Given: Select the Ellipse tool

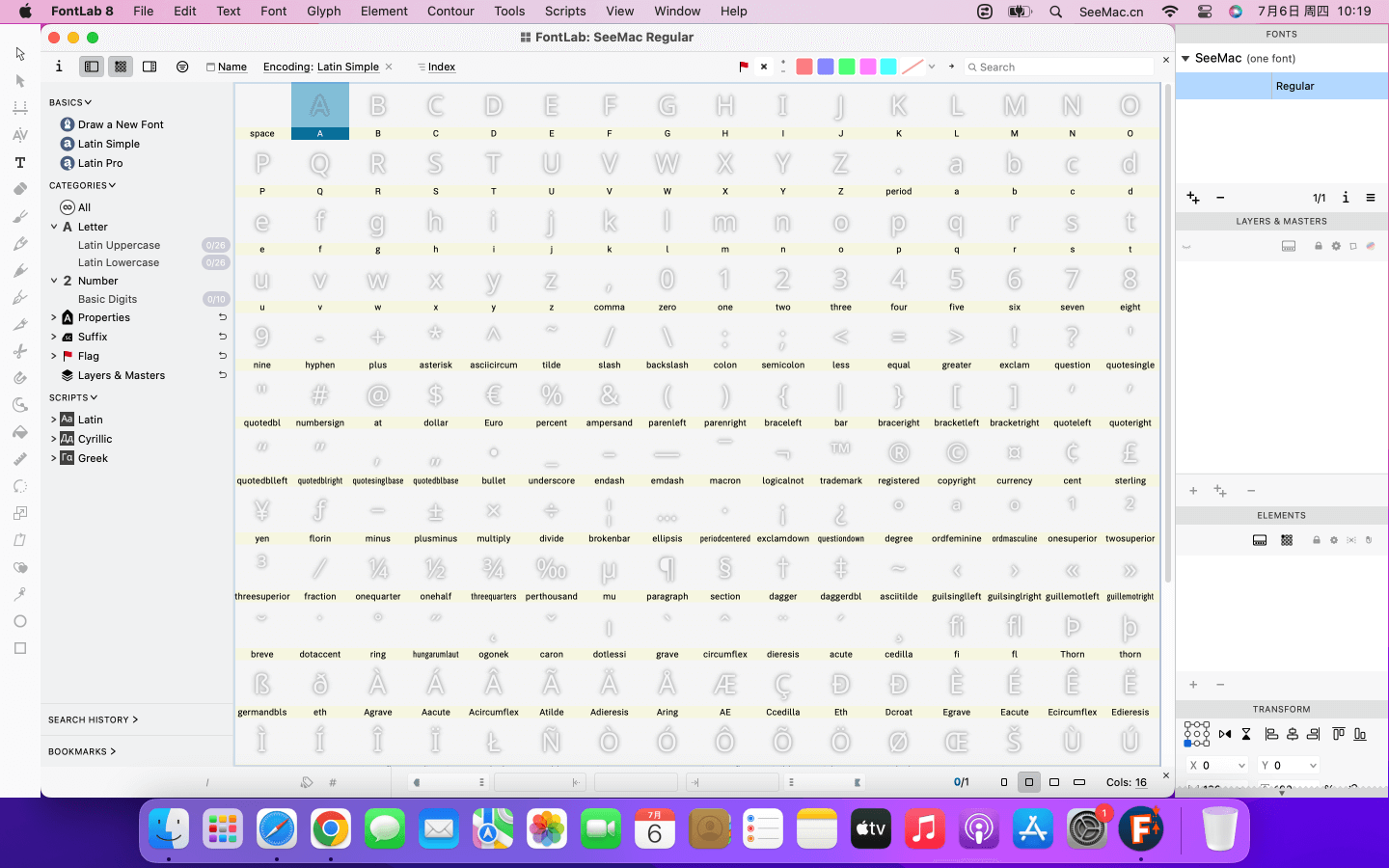Looking at the screenshot, I should (x=19, y=621).
